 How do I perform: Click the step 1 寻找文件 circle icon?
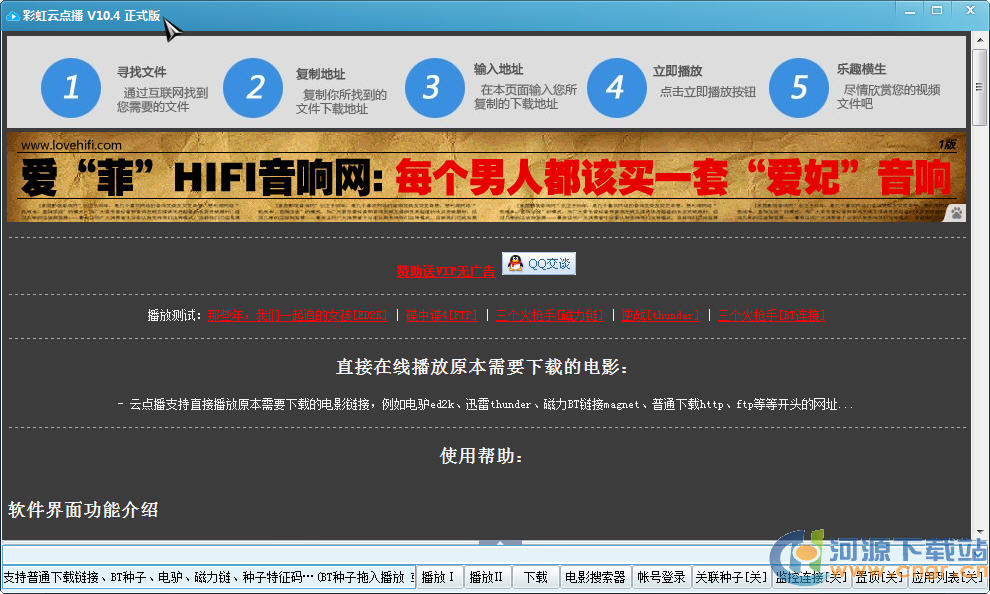(71, 88)
